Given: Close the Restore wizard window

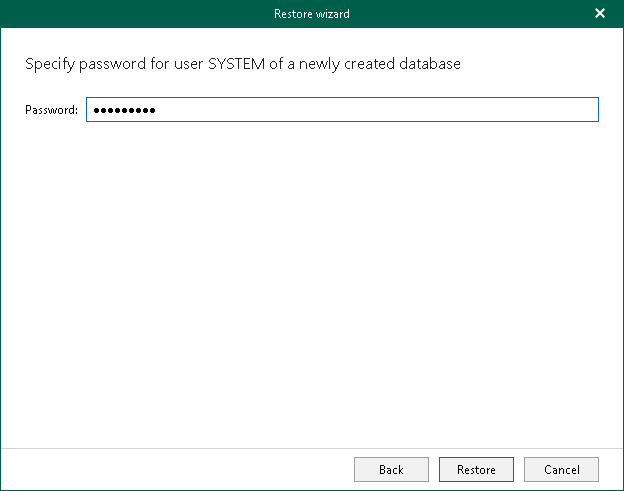Looking at the screenshot, I should (x=600, y=13).
